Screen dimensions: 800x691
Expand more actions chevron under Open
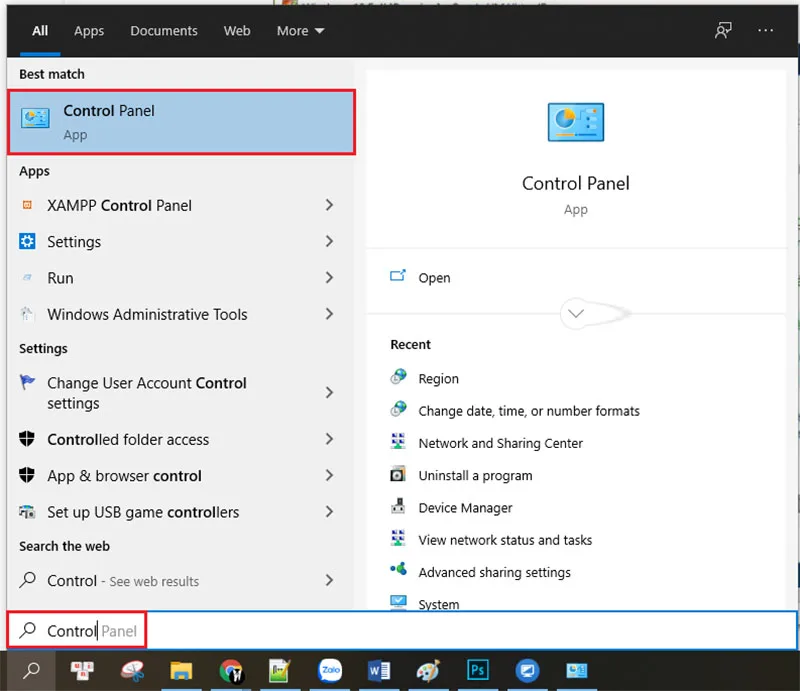[x=576, y=313]
